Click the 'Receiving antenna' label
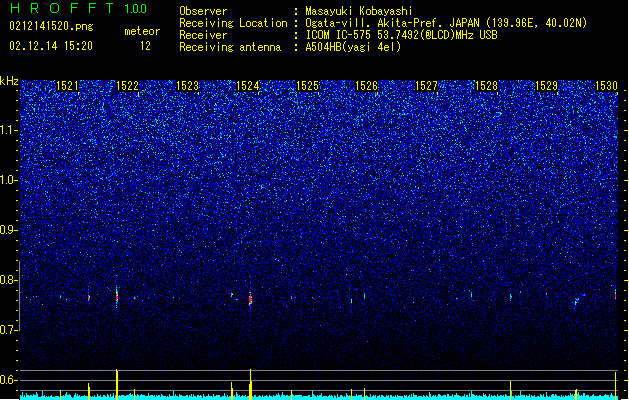The height and width of the screenshot is (400, 629). 230,47
